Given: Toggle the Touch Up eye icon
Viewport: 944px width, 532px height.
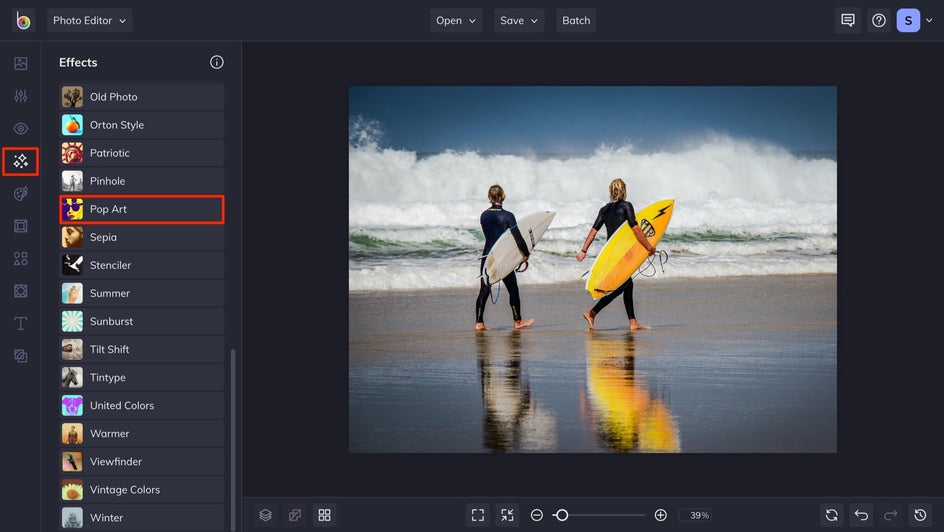Looking at the screenshot, I should tap(20, 129).
